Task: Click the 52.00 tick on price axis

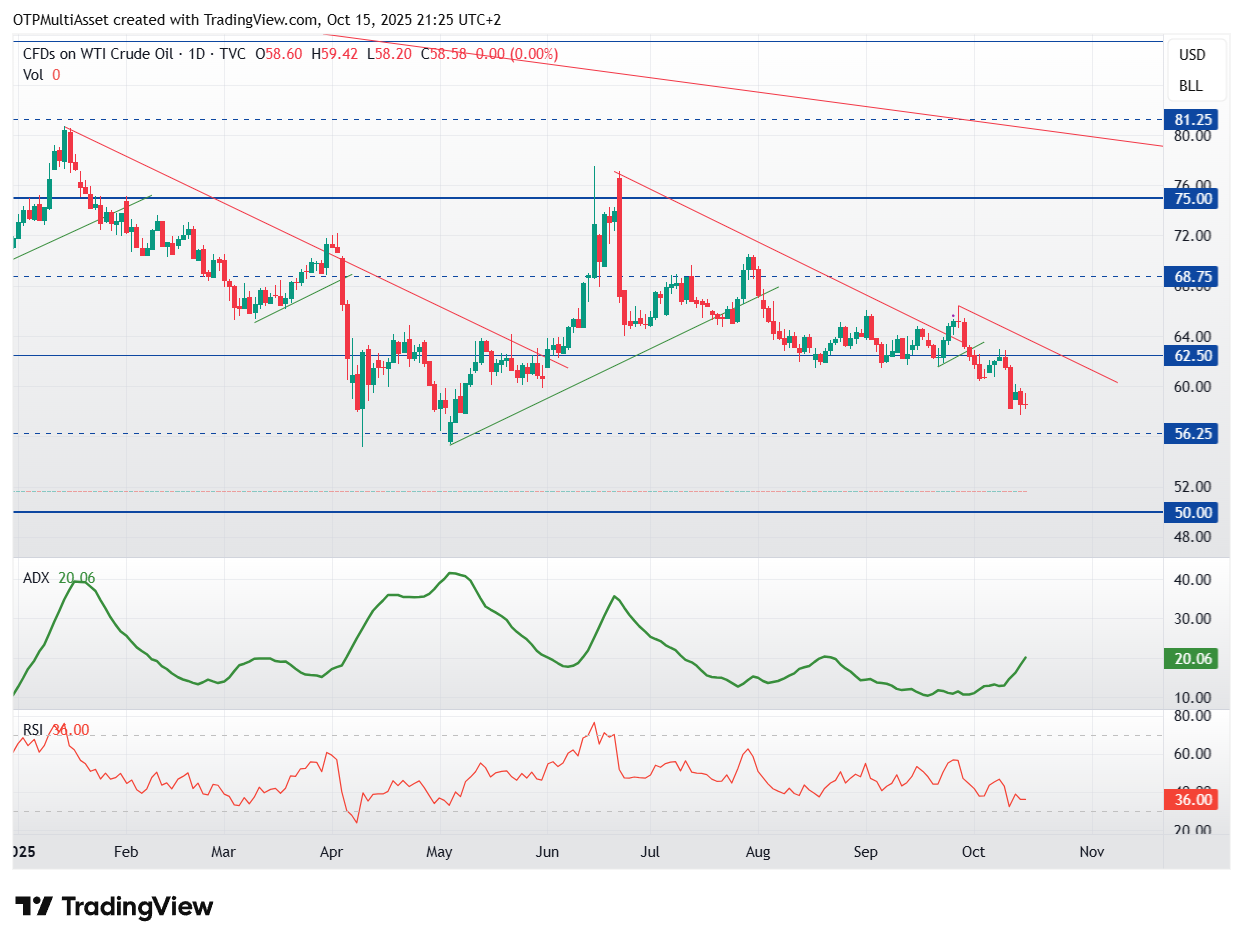Action: (x=1194, y=487)
